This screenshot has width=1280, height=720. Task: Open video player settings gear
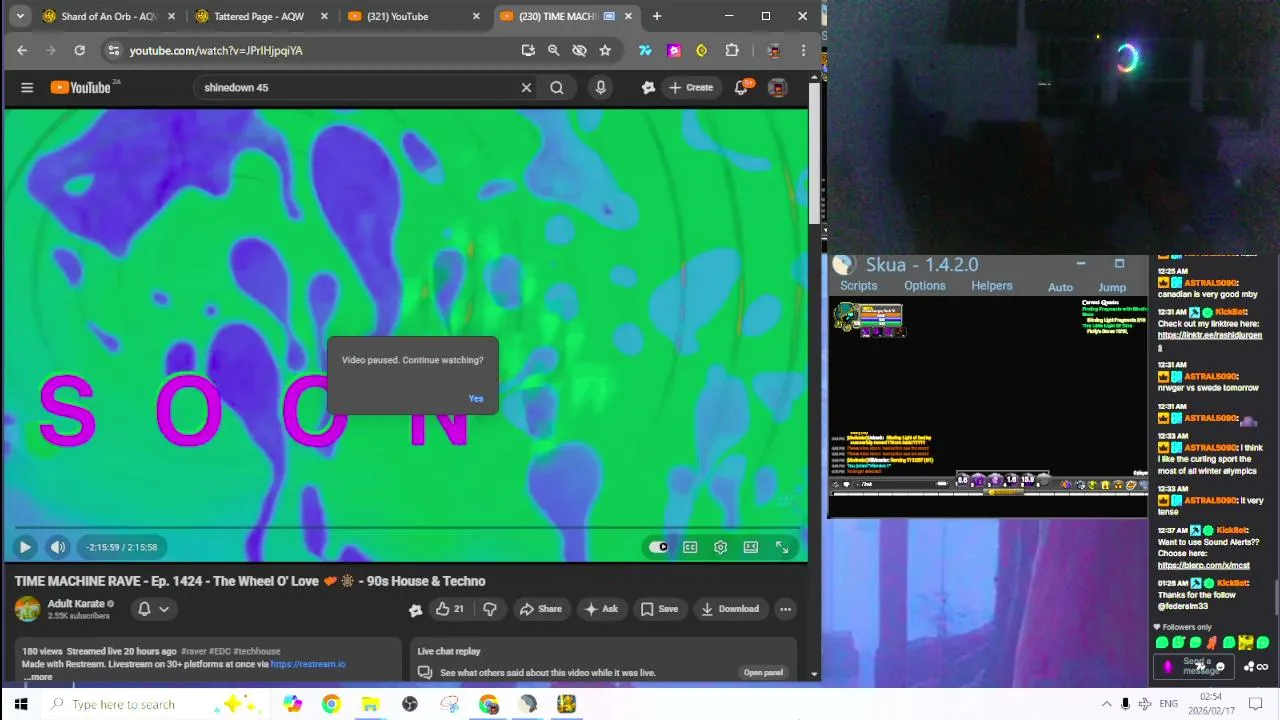pyautogui.click(x=720, y=547)
